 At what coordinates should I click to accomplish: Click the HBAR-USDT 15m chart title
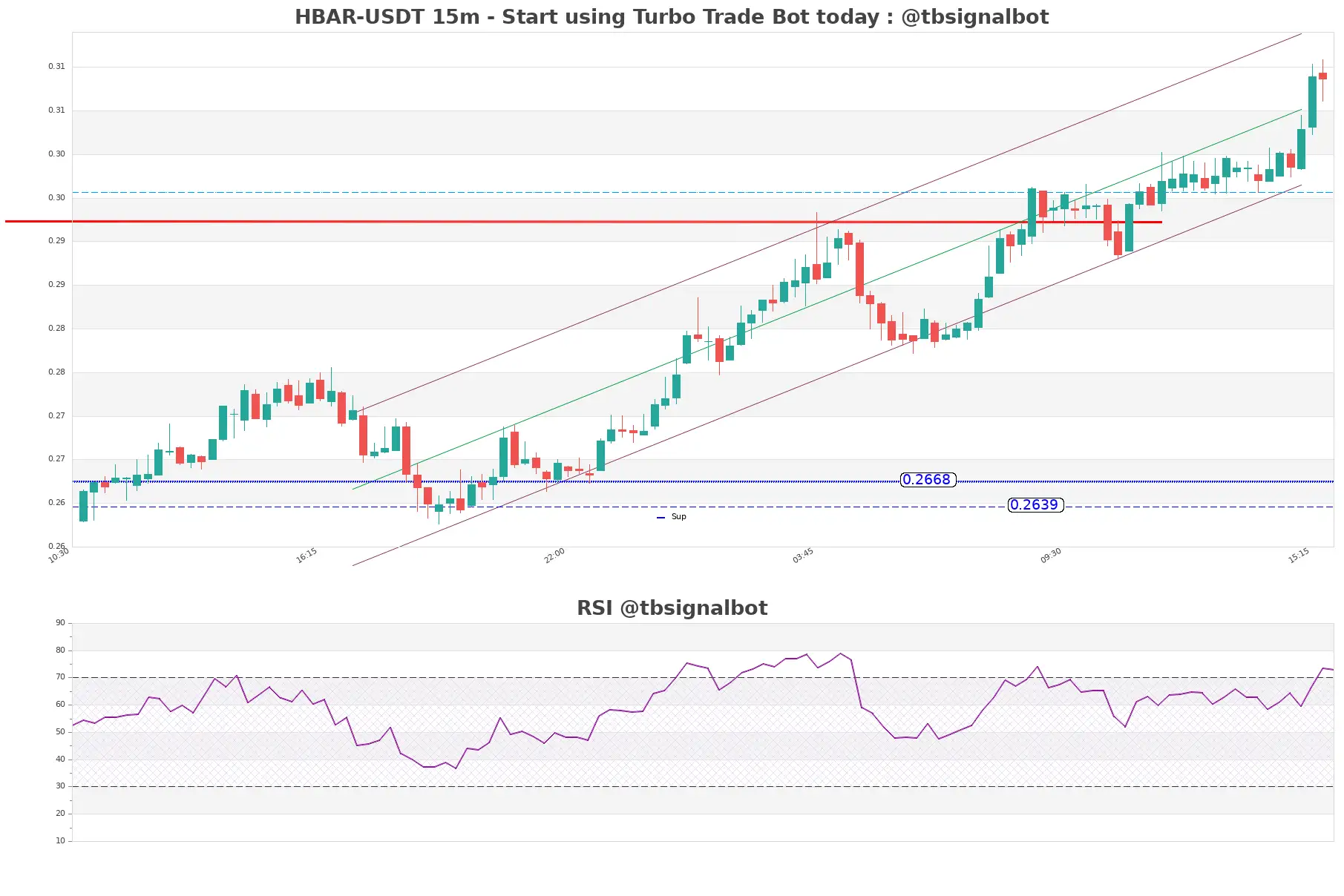coord(672,17)
